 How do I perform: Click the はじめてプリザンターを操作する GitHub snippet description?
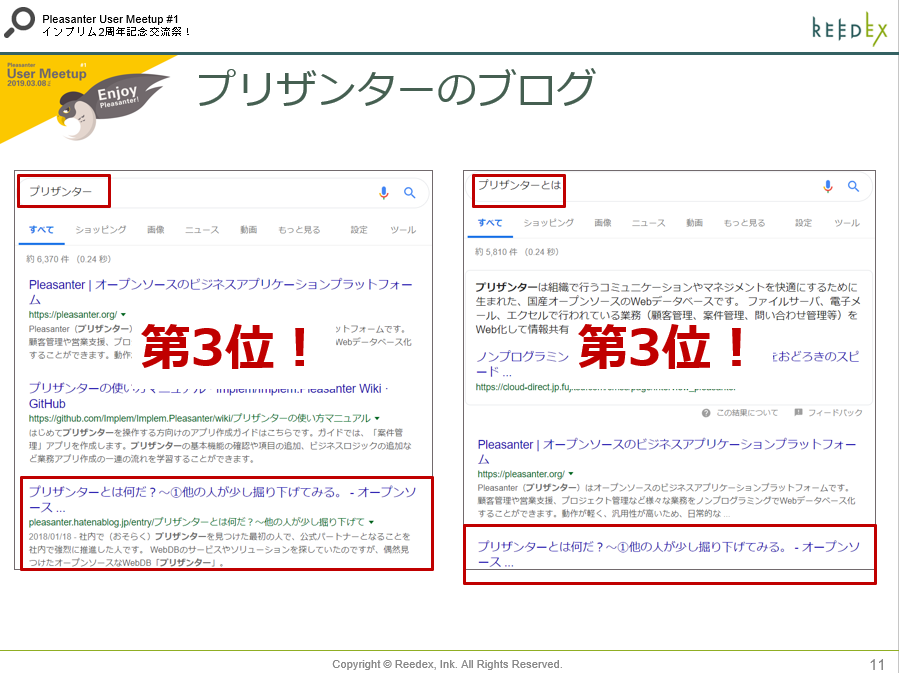pos(220,445)
